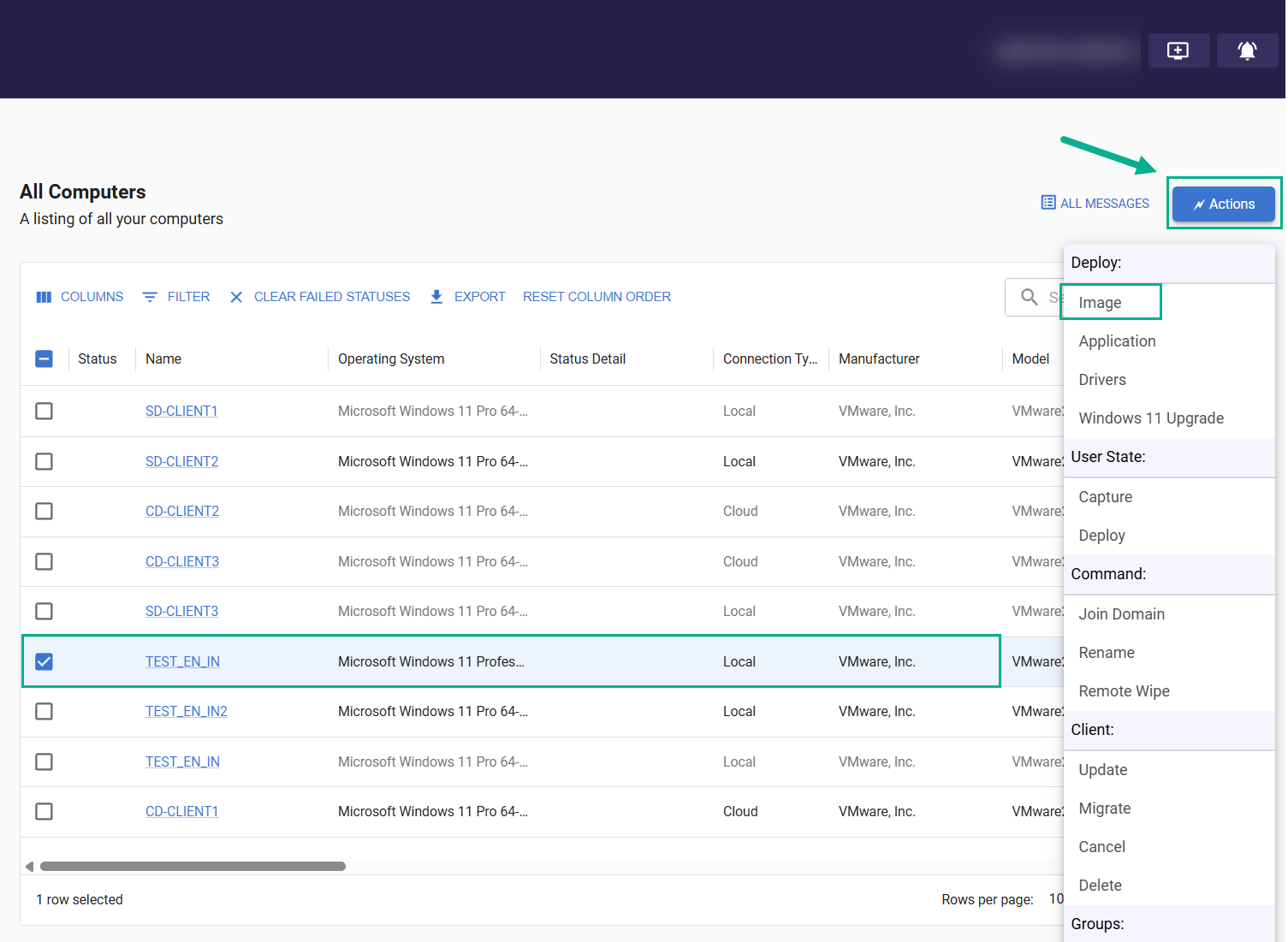
Task: Uncheck the selected TEST_EN_IN row checkbox
Action: tap(45, 661)
